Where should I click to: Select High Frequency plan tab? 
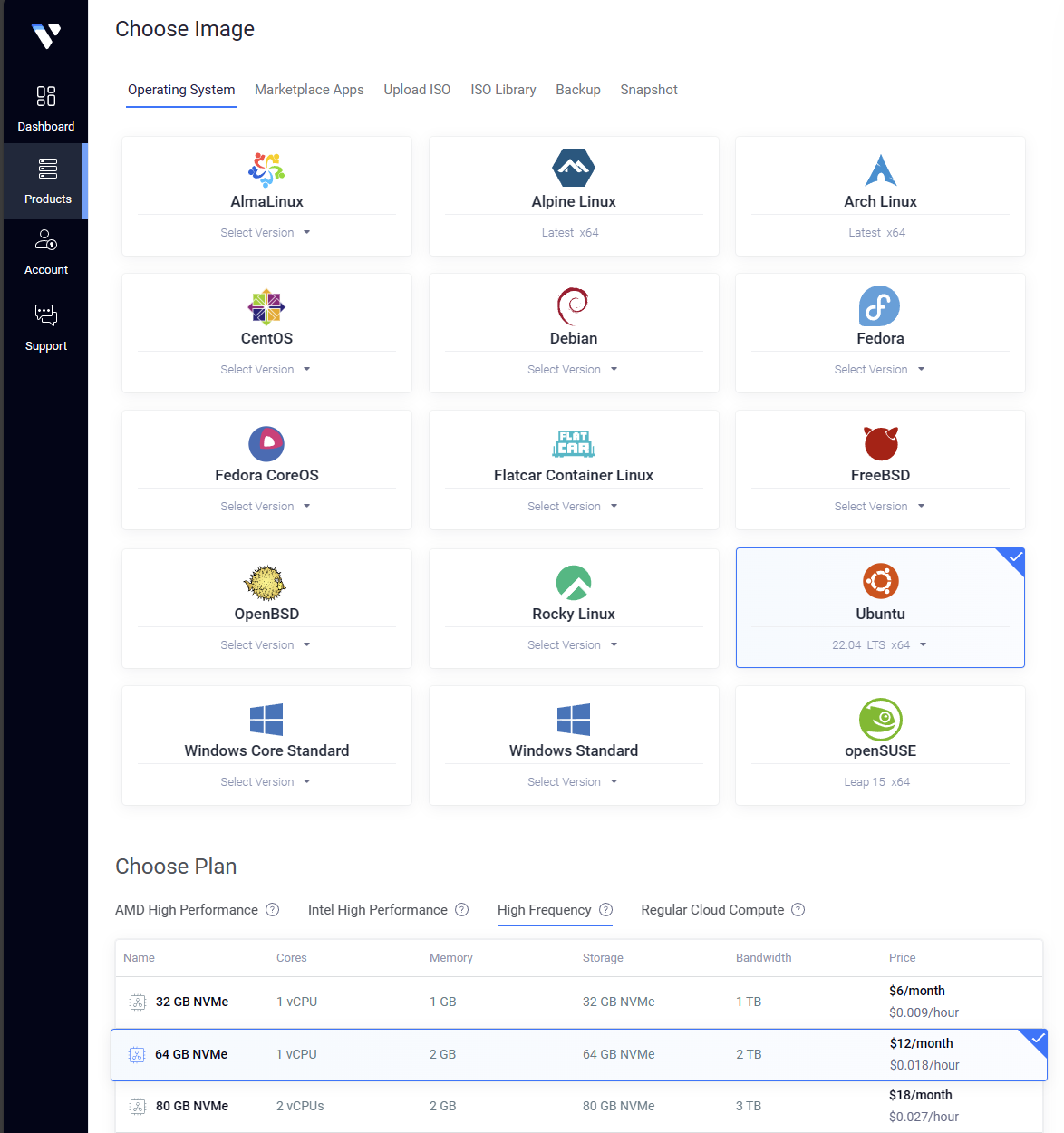[545, 910]
